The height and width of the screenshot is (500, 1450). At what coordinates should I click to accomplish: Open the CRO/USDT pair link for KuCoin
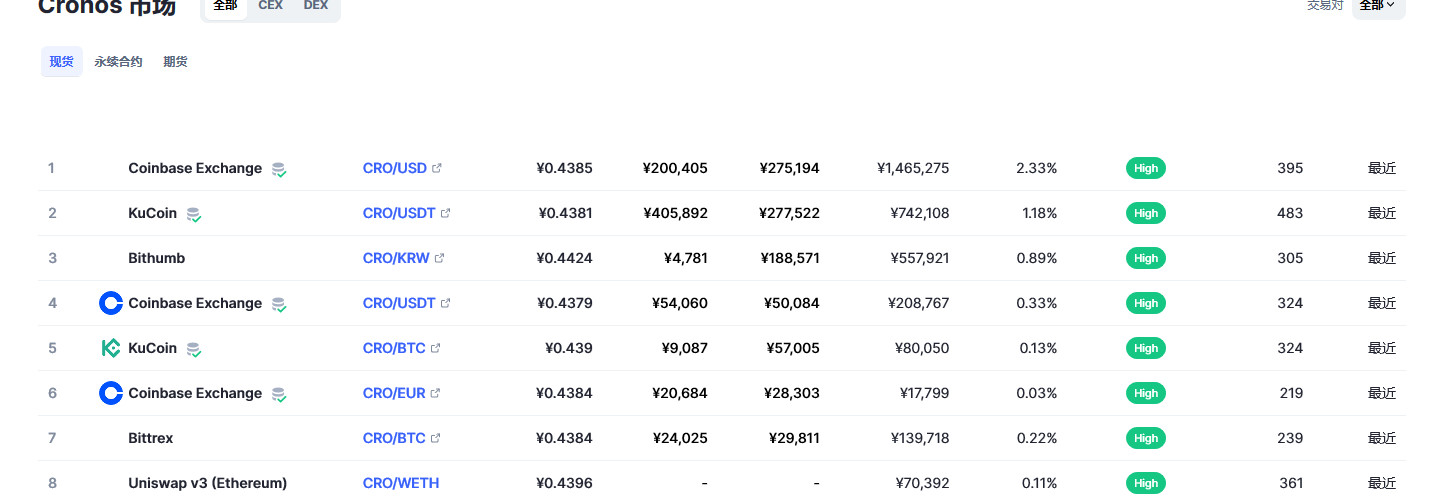399,213
